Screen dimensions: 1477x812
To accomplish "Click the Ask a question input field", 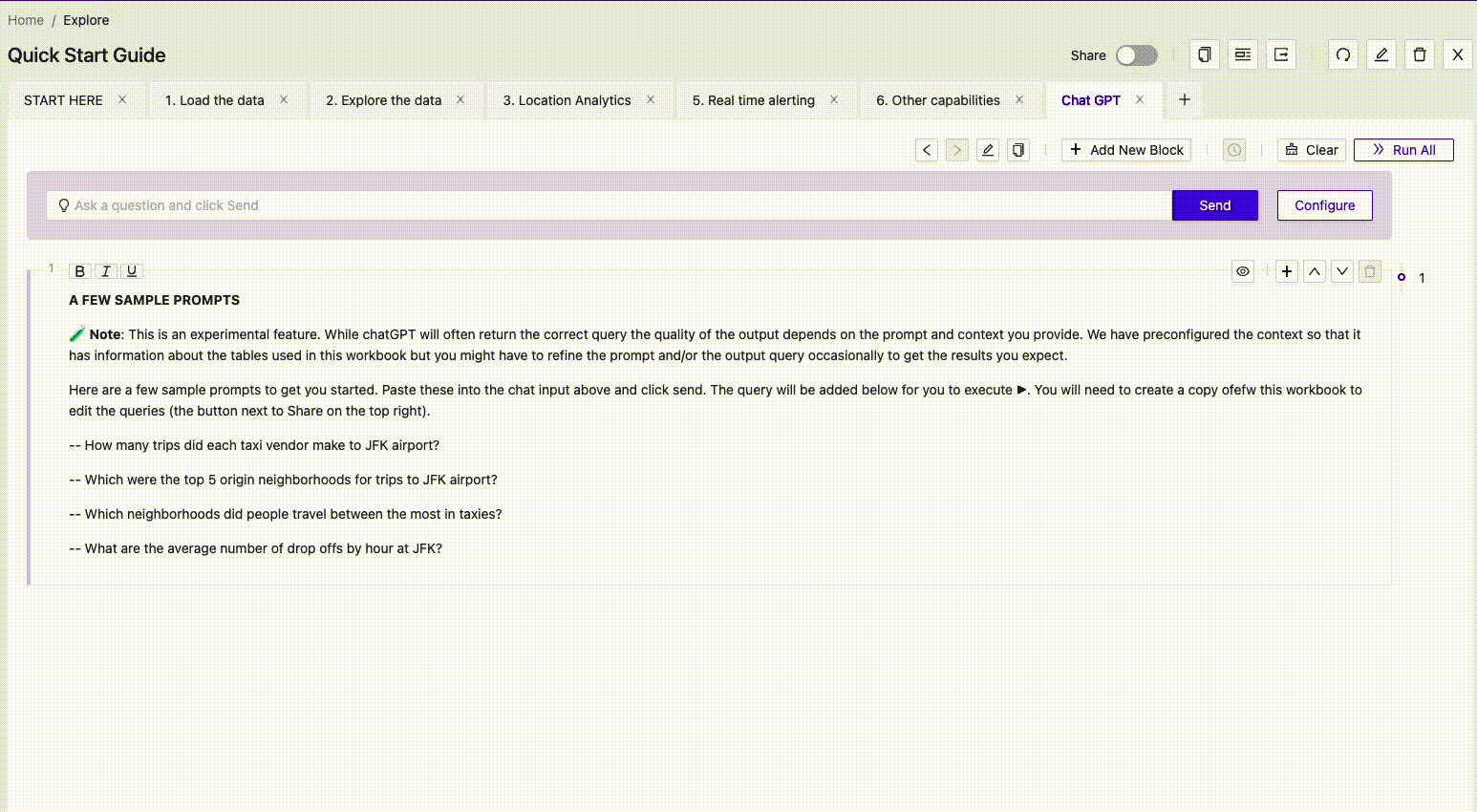I will 611,205.
